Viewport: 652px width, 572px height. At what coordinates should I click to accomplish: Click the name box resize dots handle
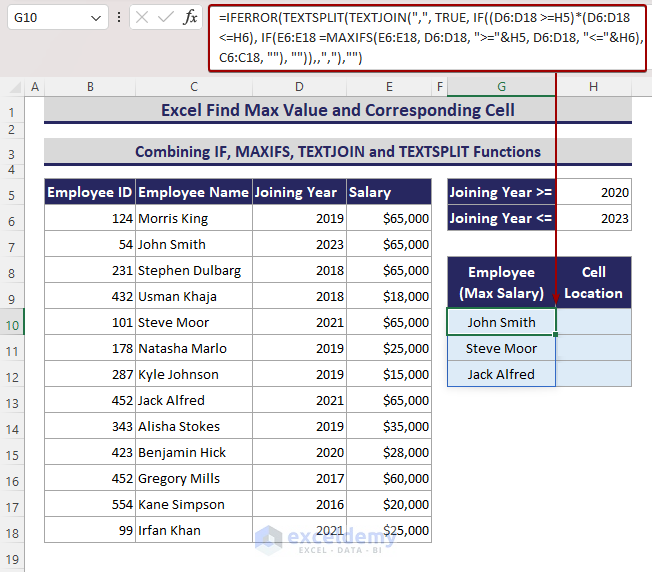120,18
